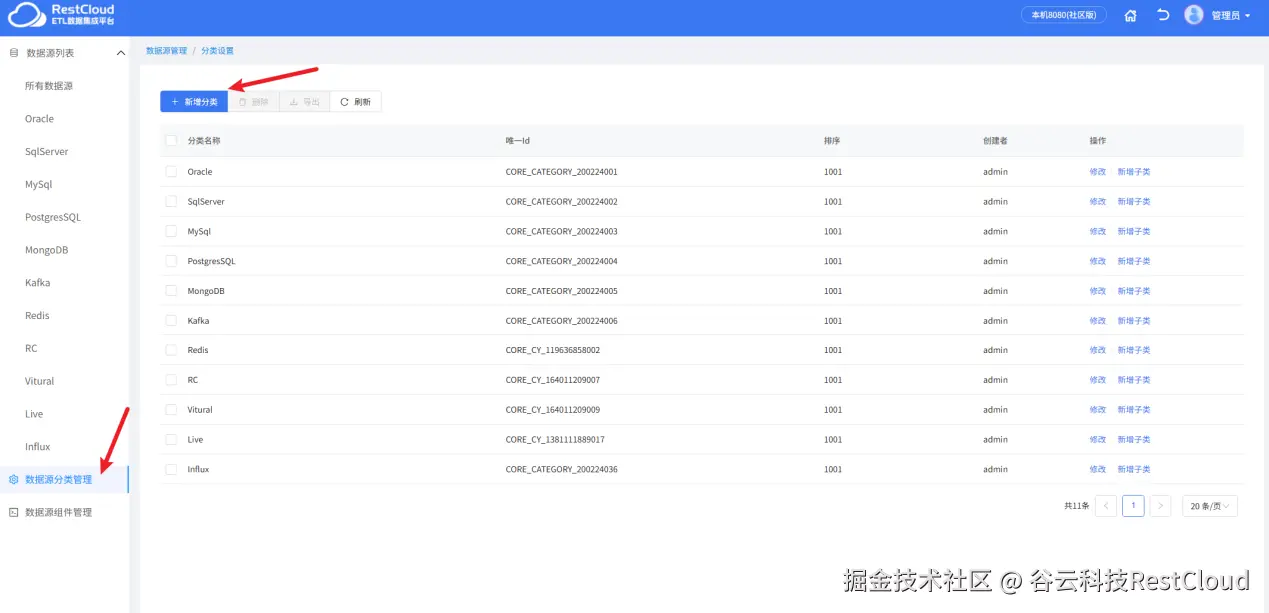Click CORE_CATEGORY_200224001 cell

point(562,172)
